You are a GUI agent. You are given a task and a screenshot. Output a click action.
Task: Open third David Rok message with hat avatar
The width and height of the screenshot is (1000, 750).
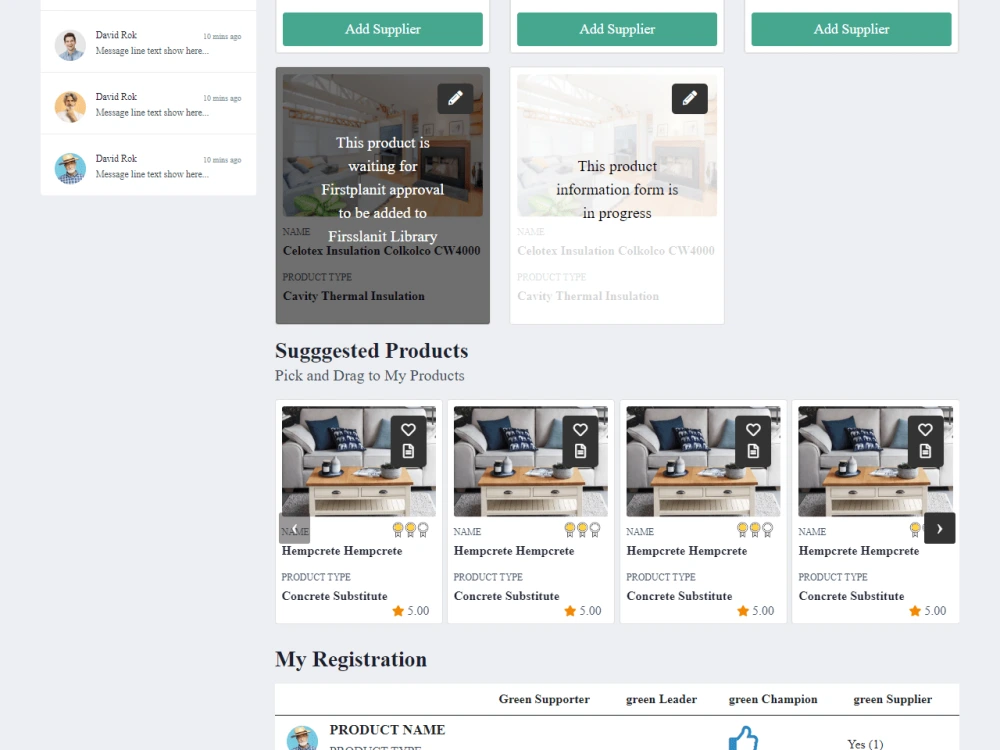pyautogui.click(x=149, y=166)
